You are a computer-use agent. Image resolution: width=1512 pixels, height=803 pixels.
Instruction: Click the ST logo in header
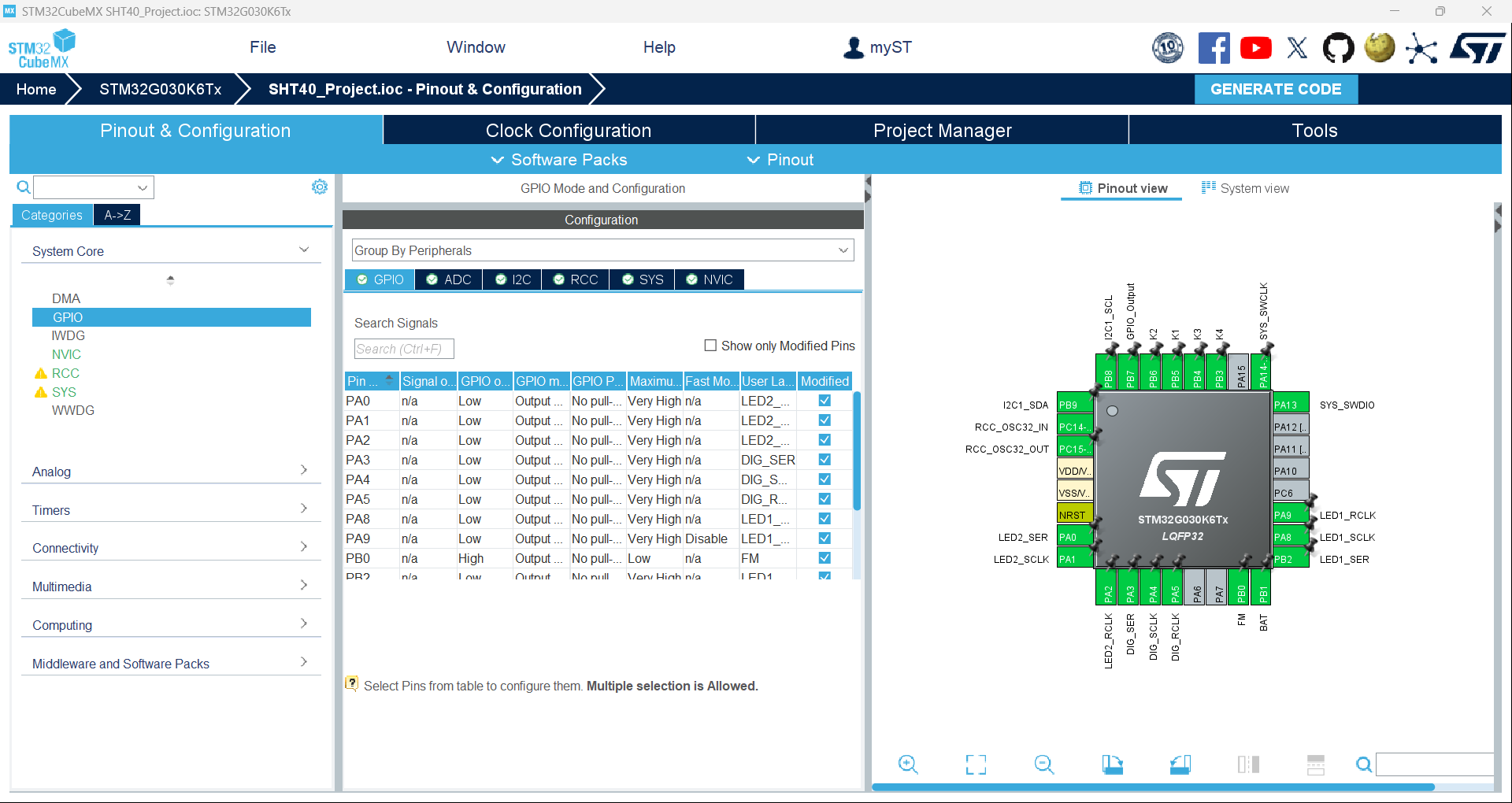(x=1478, y=48)
